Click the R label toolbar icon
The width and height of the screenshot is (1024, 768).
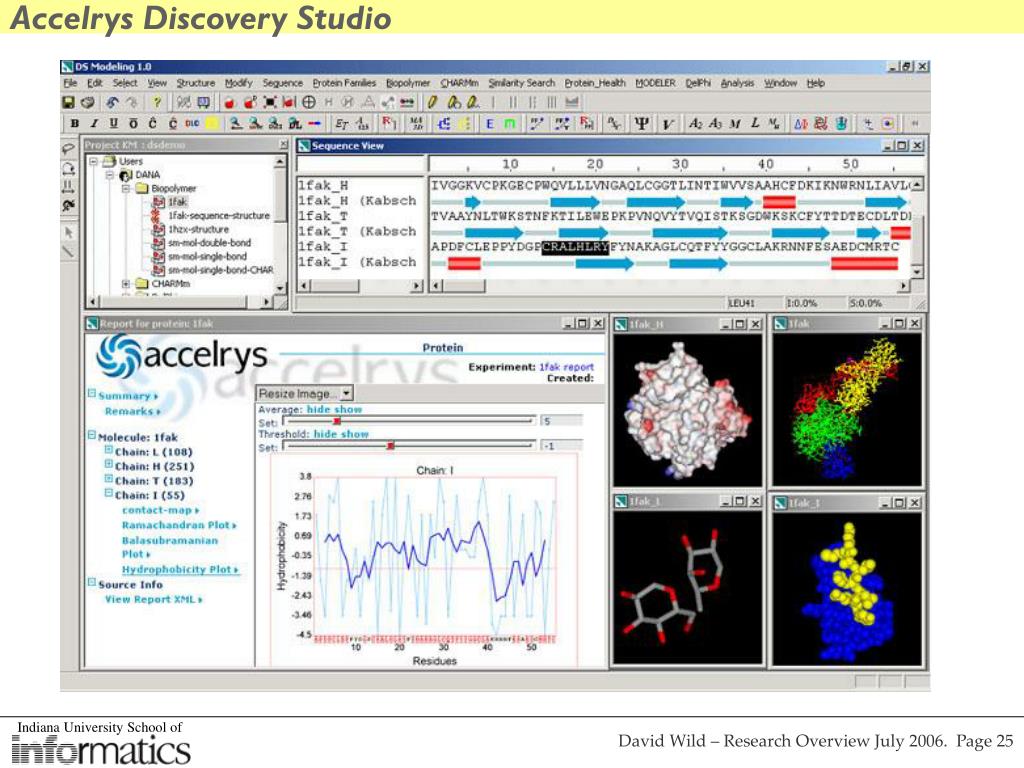389,123
